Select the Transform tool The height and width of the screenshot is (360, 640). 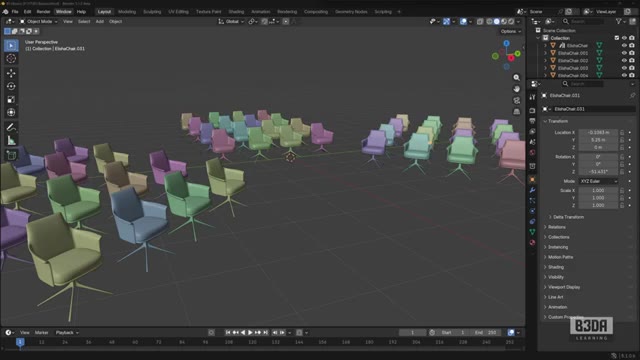pos(11,112)
